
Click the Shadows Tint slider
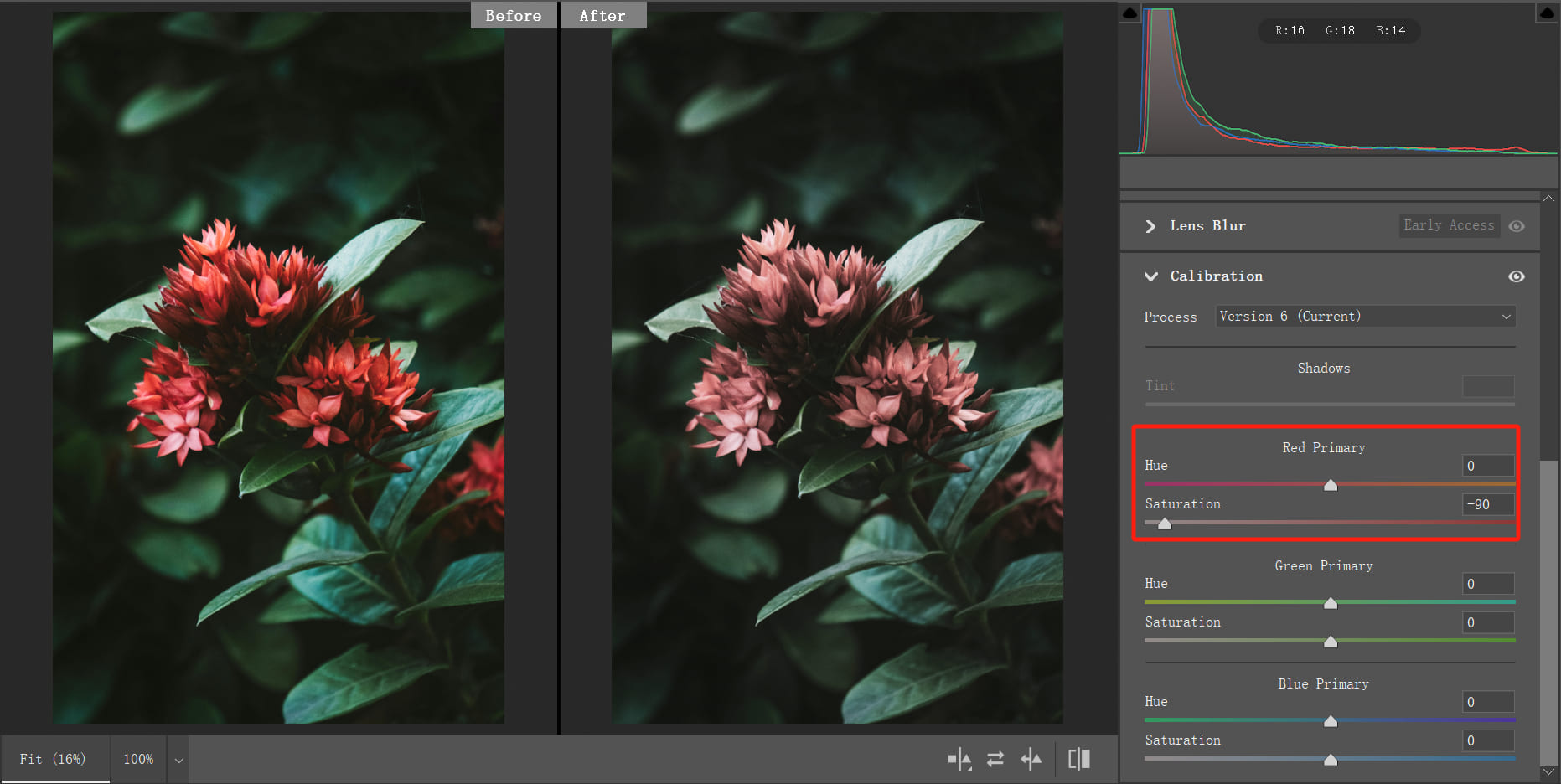click(1330, 405)
